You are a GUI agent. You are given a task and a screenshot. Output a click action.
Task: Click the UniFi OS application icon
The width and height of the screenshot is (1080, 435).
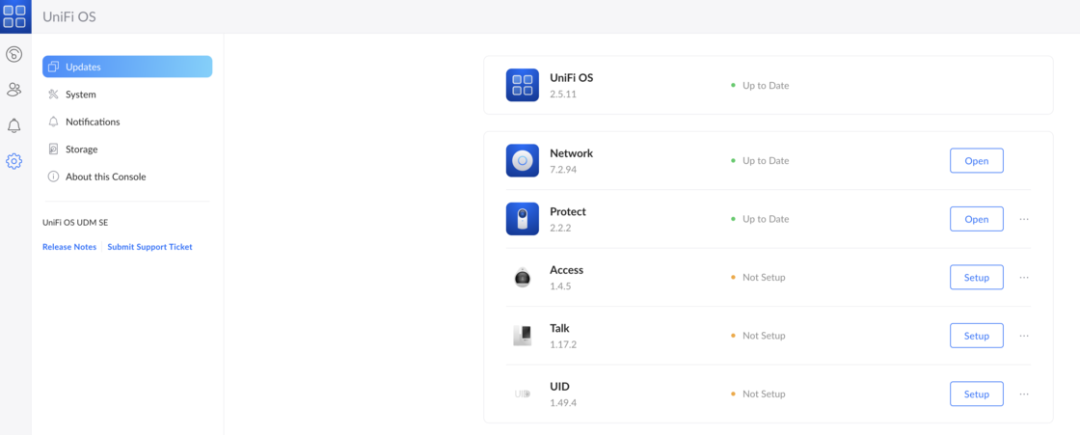(522, 85)
